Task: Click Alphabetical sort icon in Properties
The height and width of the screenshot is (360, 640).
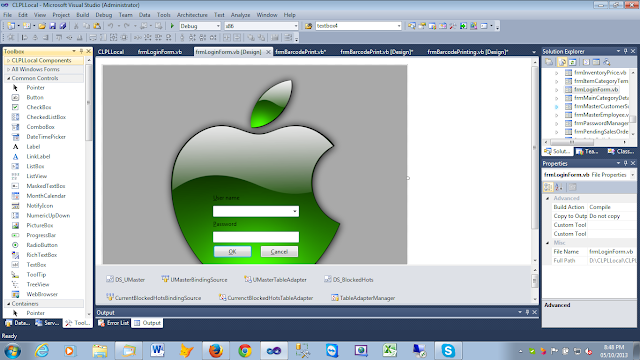Action: click(559, 187)
